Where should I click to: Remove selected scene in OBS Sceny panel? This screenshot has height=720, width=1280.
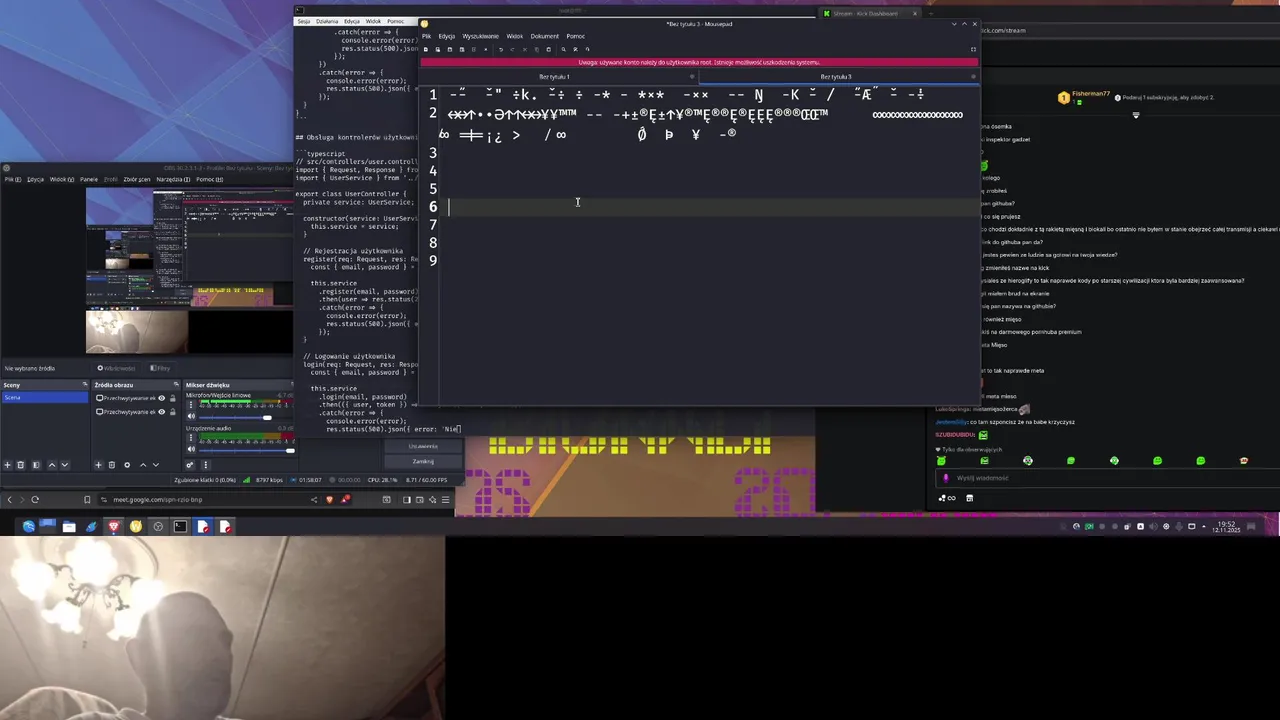[x=21, y=465]
